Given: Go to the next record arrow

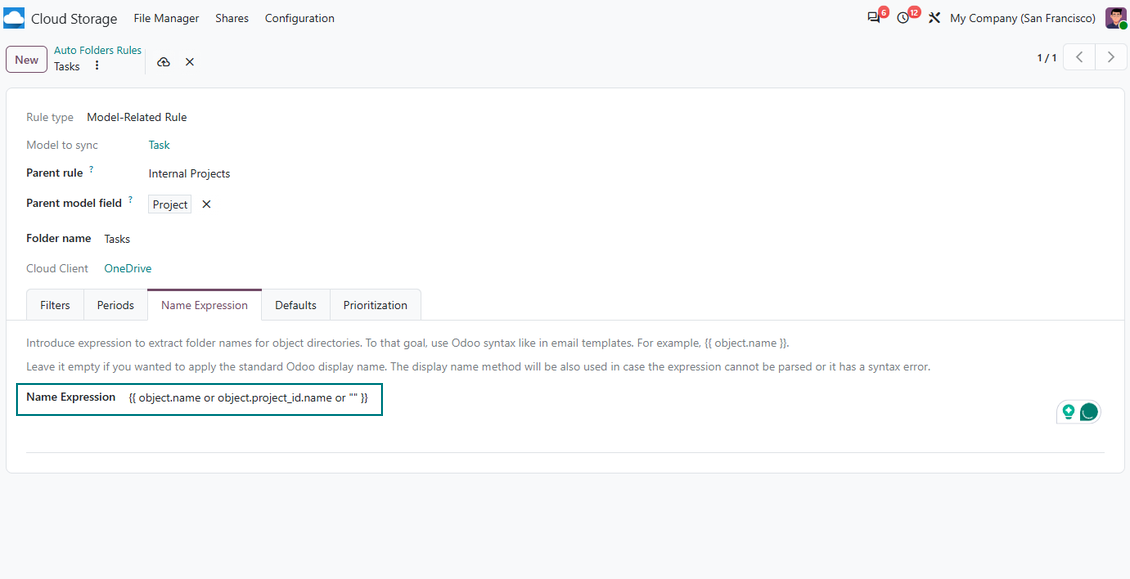Looking at the screenshot, I should pos(1111,58).
